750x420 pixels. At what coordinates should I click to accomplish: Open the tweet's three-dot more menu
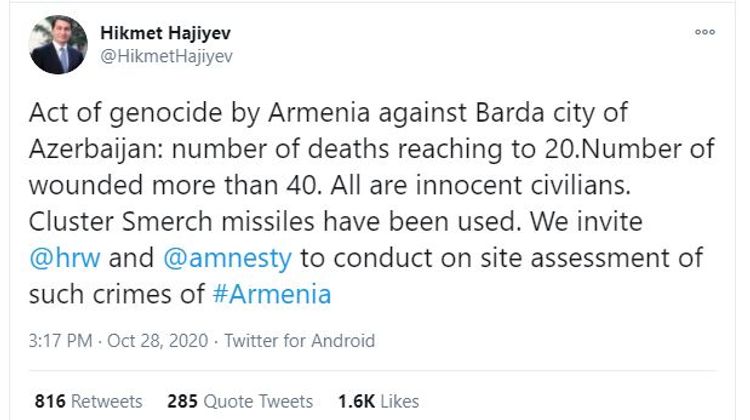[x=705, y=32]
